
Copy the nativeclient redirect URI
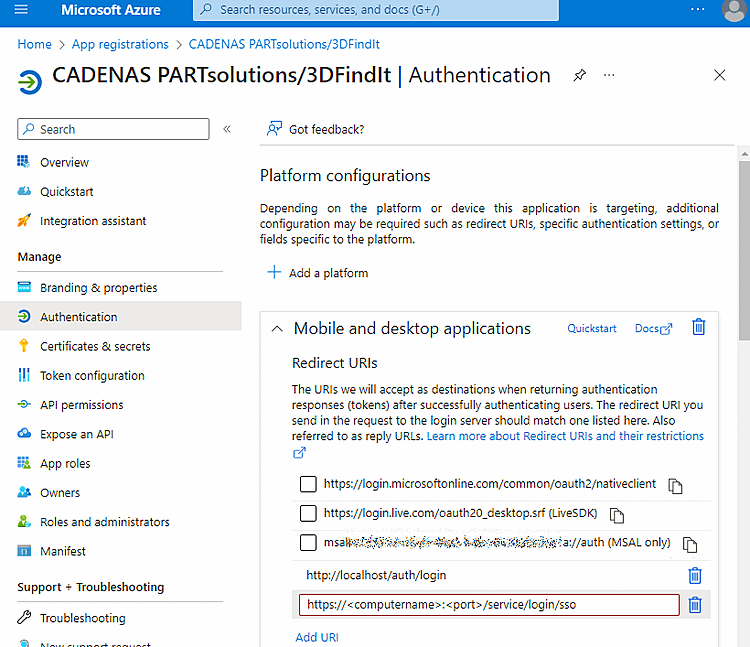point(676,486)
